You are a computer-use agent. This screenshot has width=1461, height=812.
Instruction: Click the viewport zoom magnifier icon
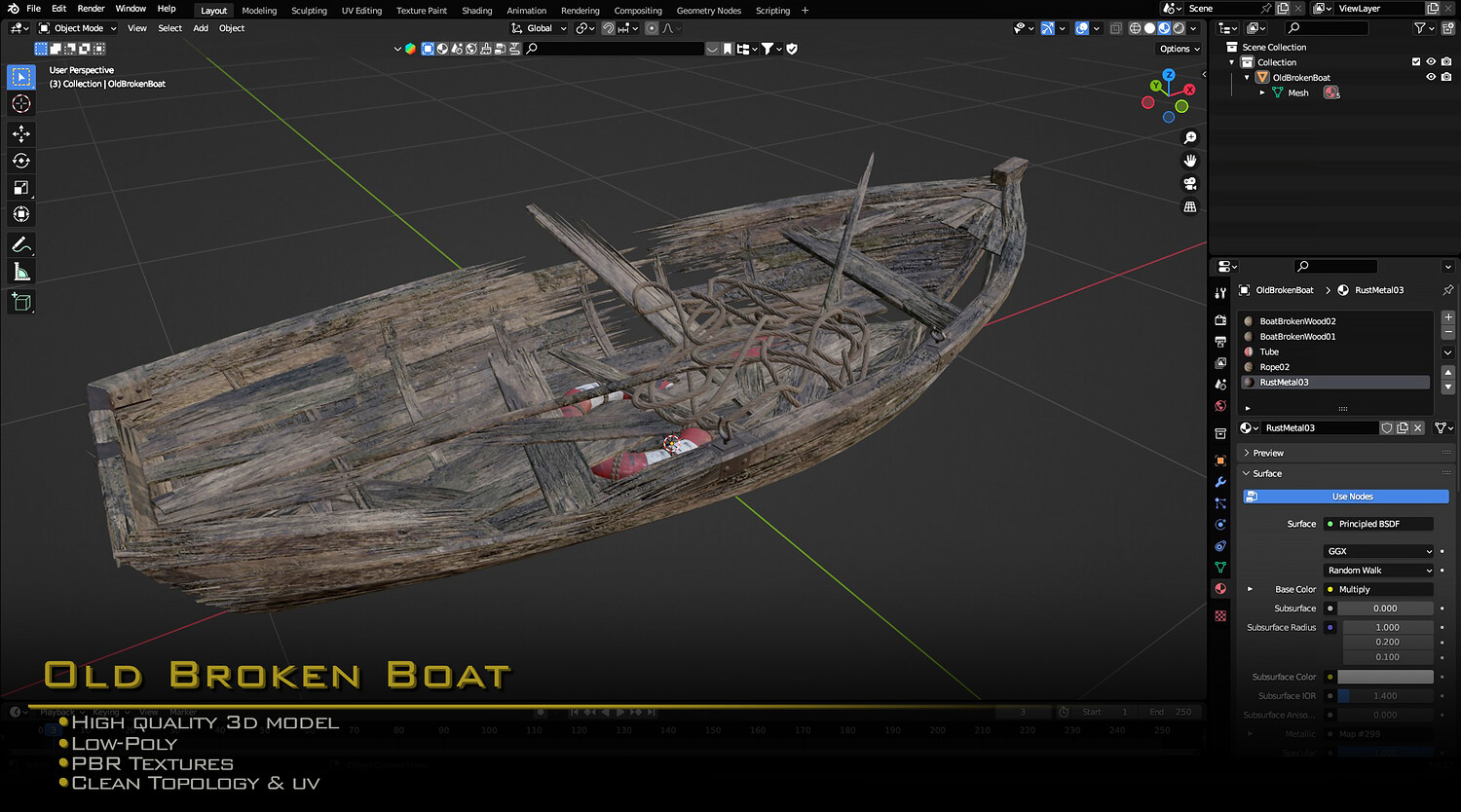click(1190, 138)
